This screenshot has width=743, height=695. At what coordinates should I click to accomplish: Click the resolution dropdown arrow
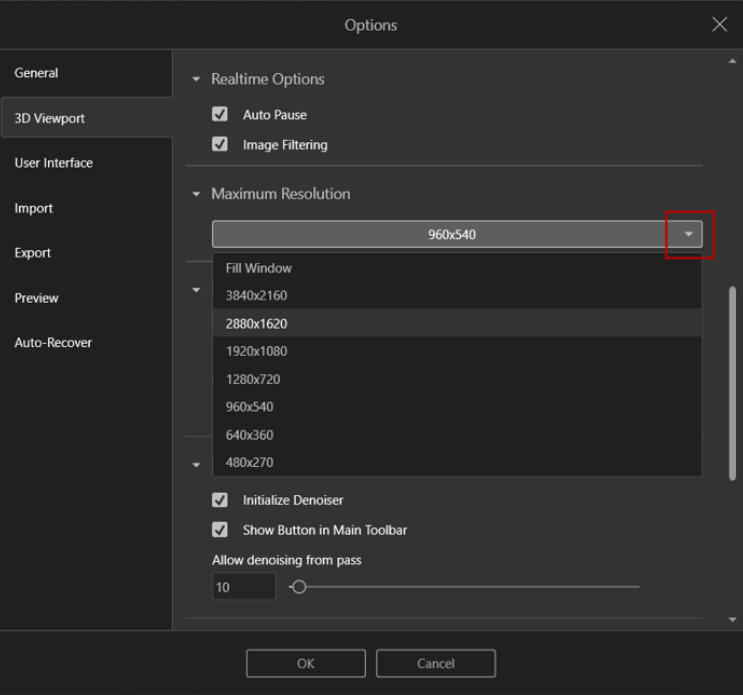pyautogui.click(x=689, y=235)
